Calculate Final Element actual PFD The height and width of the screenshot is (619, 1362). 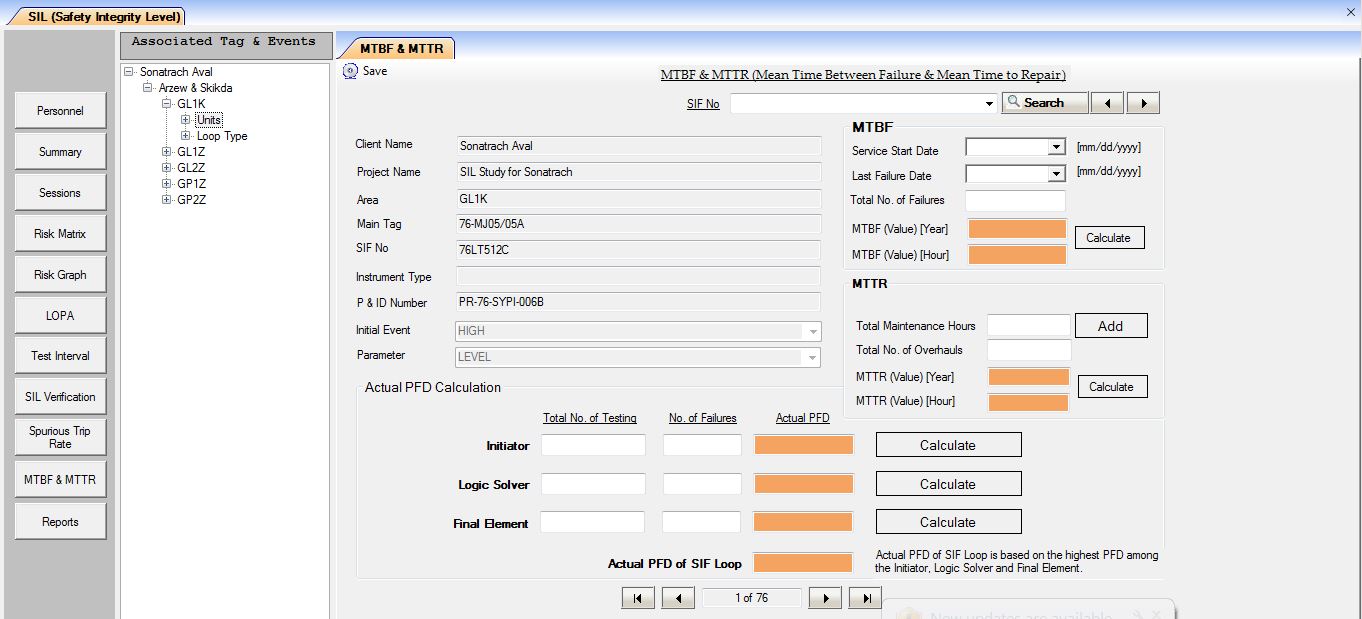click(x=948, y=522)
